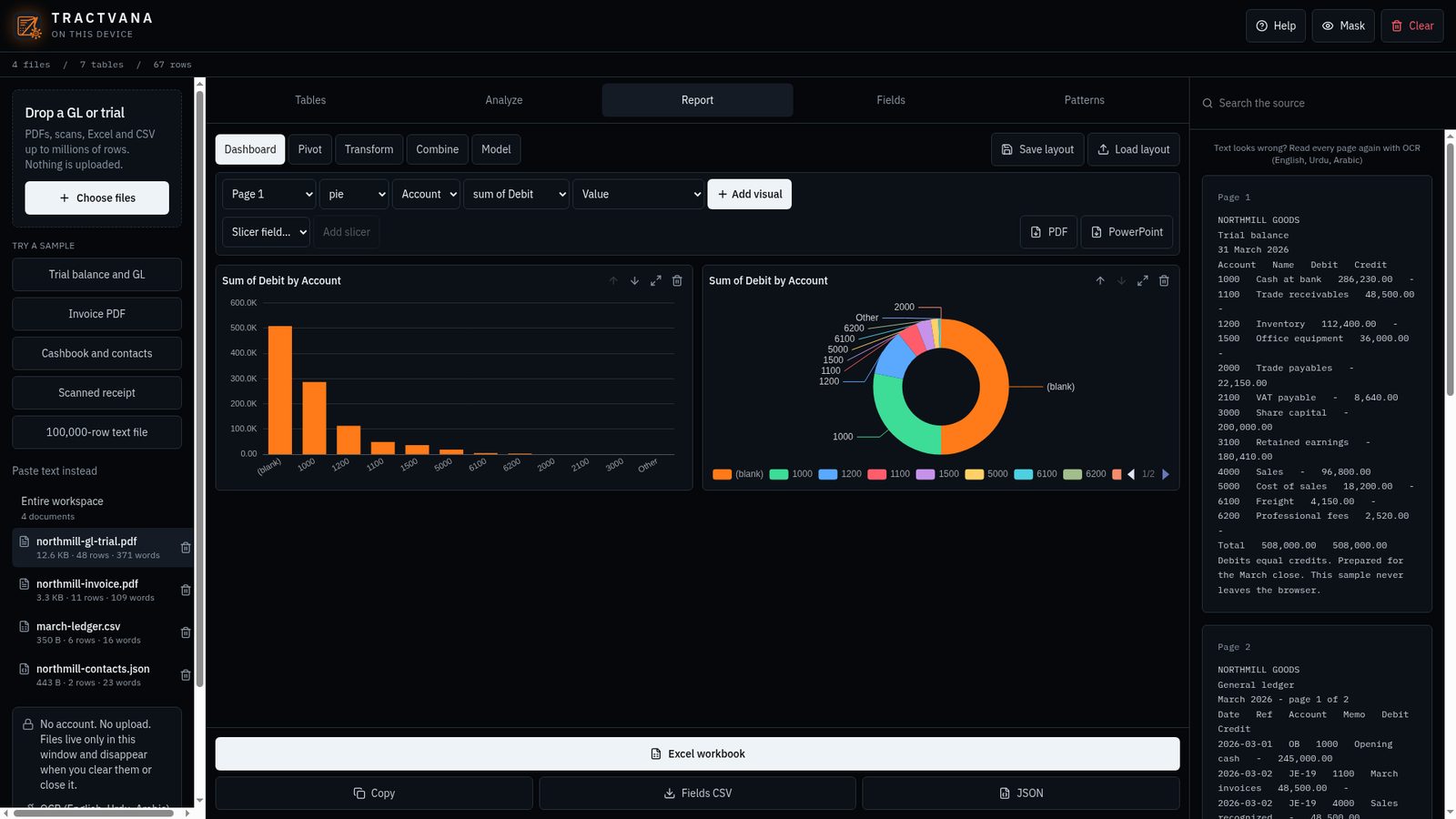Viewport: 1456px width, 819px height.
Task: Switch to the Patterns tab
Action: [x=1085, y=100]
